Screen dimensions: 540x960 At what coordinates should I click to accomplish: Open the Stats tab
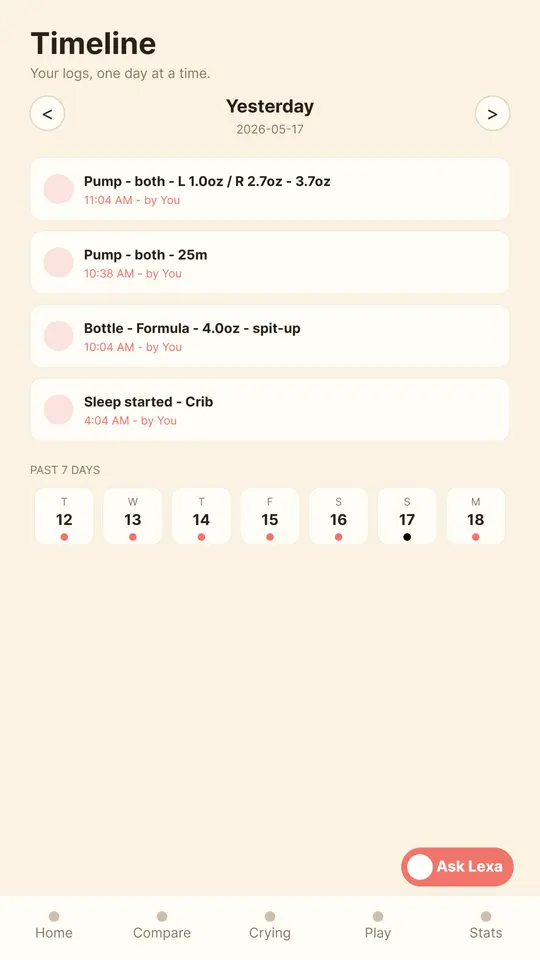tap(486, 925)
